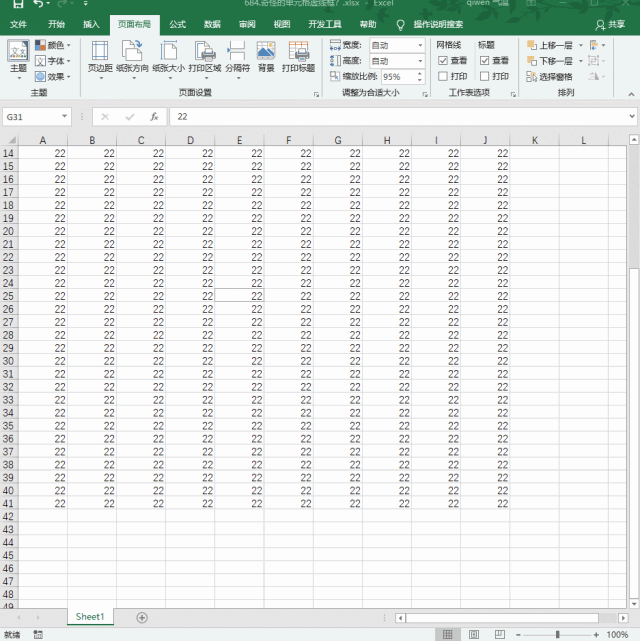Open the Width (宽度) dropdown
640x641 pixels.
(x=420, y=45)
